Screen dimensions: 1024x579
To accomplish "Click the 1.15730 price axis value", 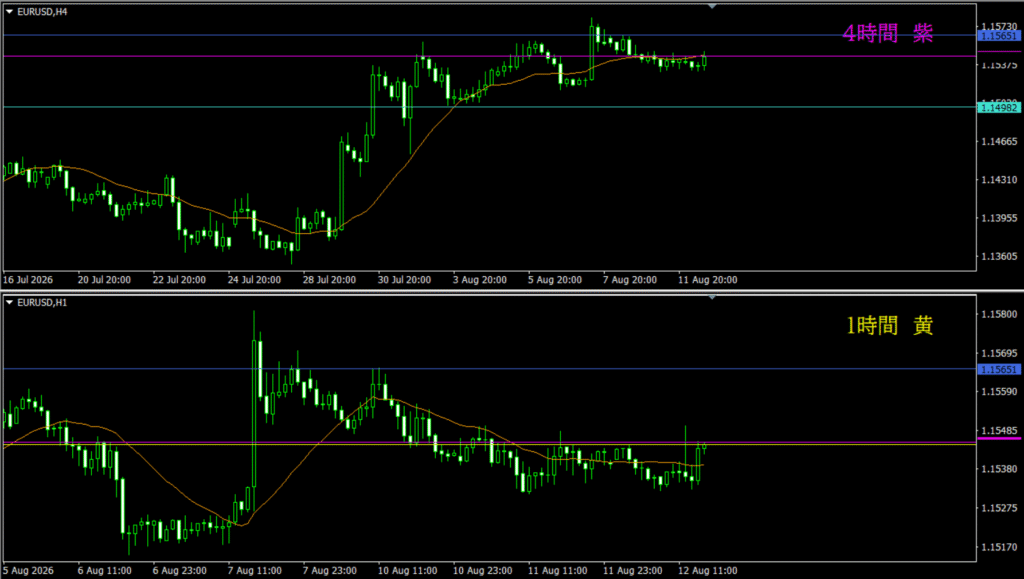I will pos(999,26).
